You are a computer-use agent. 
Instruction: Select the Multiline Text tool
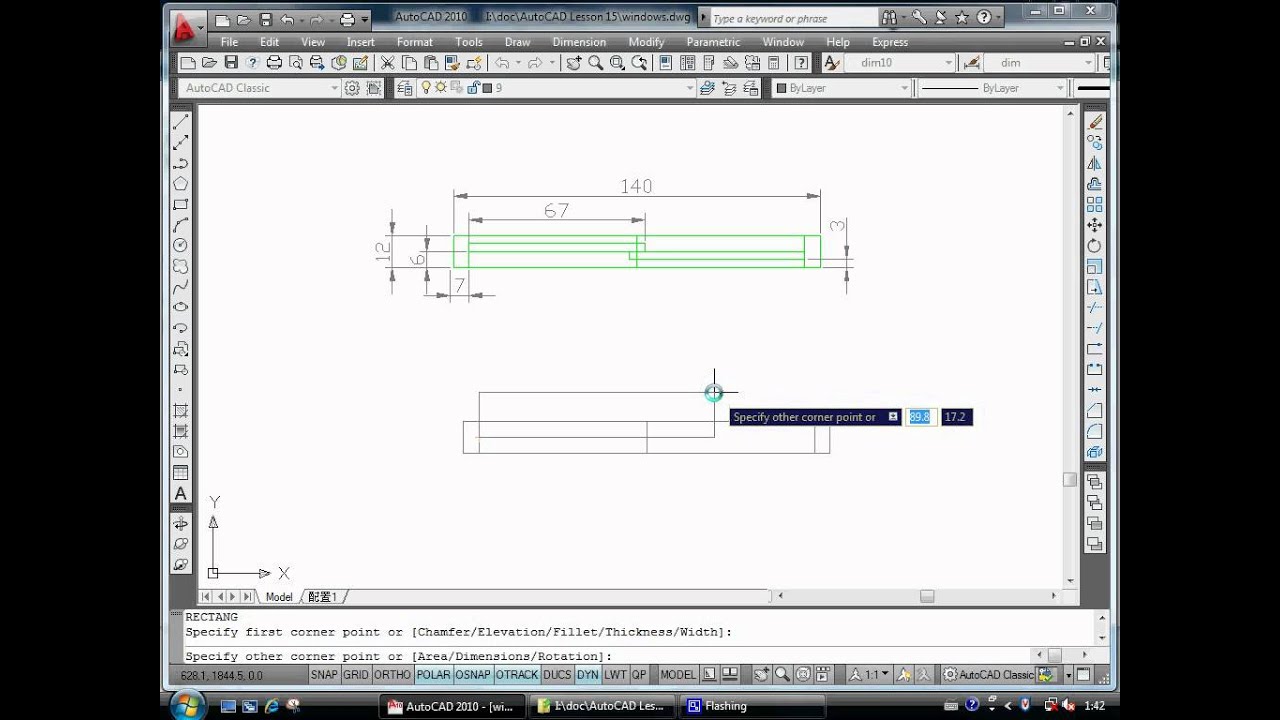pyautogui.click(x=181, y=493)
